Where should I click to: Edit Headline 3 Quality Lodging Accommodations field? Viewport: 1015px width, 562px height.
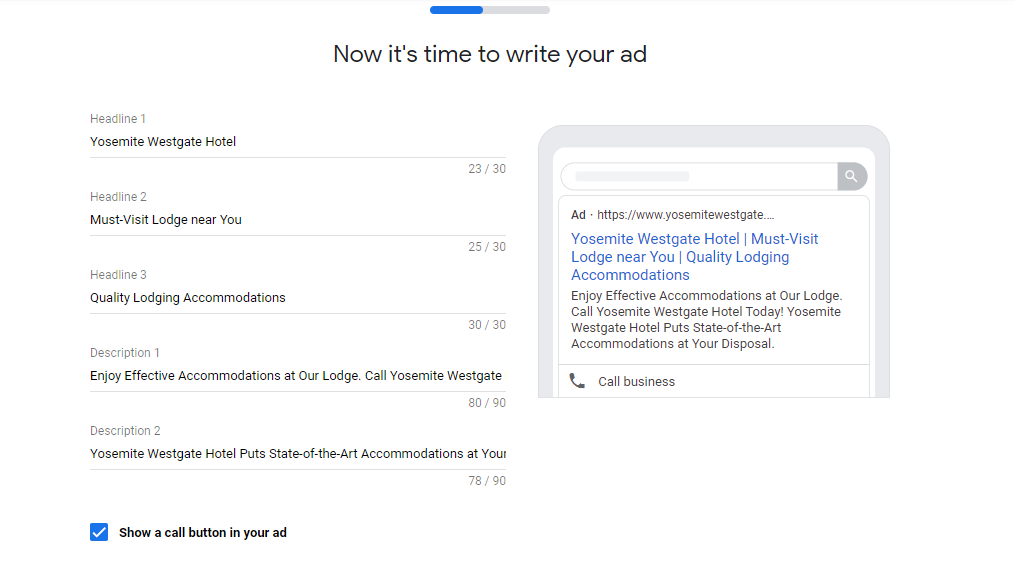[298, 298]
